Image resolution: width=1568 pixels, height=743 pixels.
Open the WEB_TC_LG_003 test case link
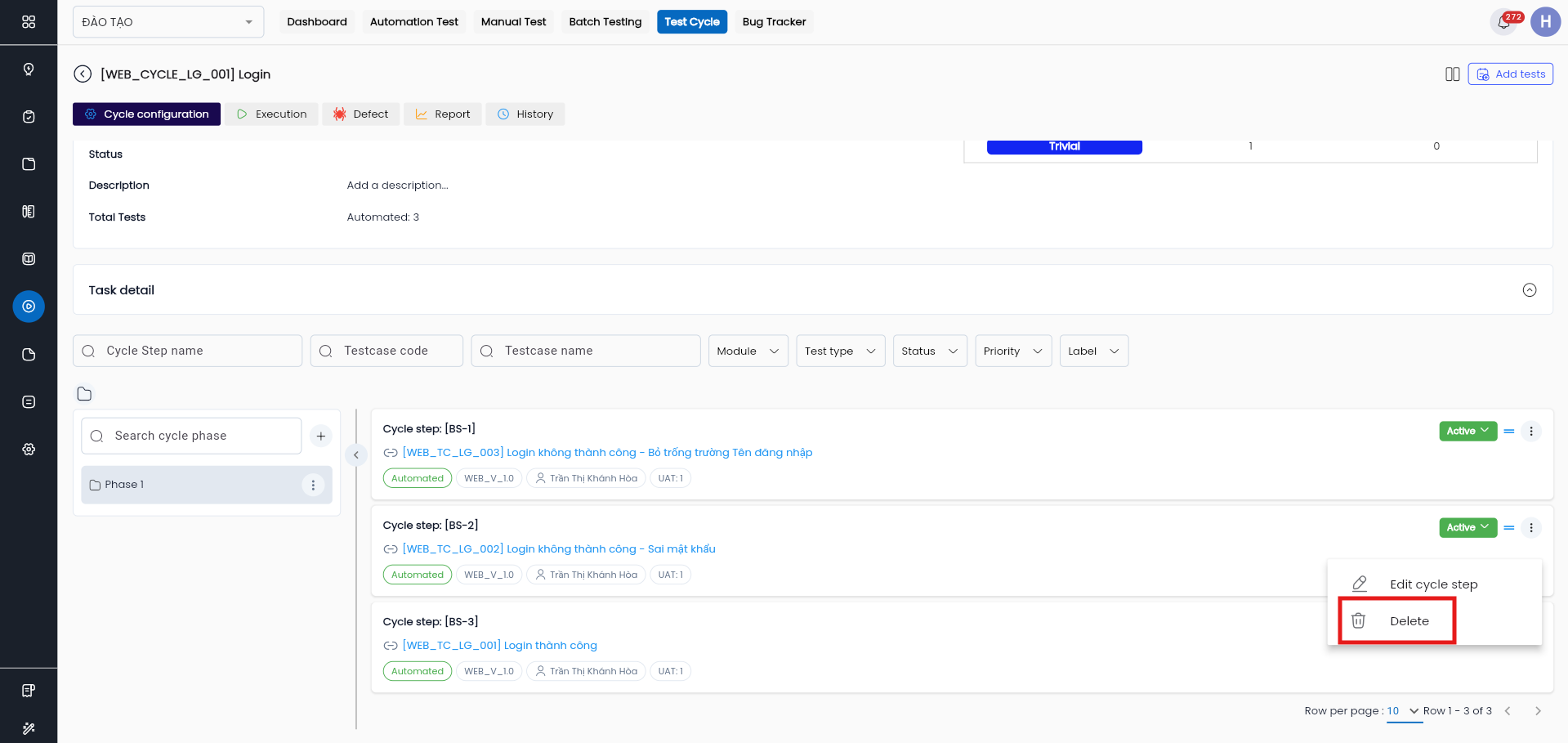click(606, 453)
